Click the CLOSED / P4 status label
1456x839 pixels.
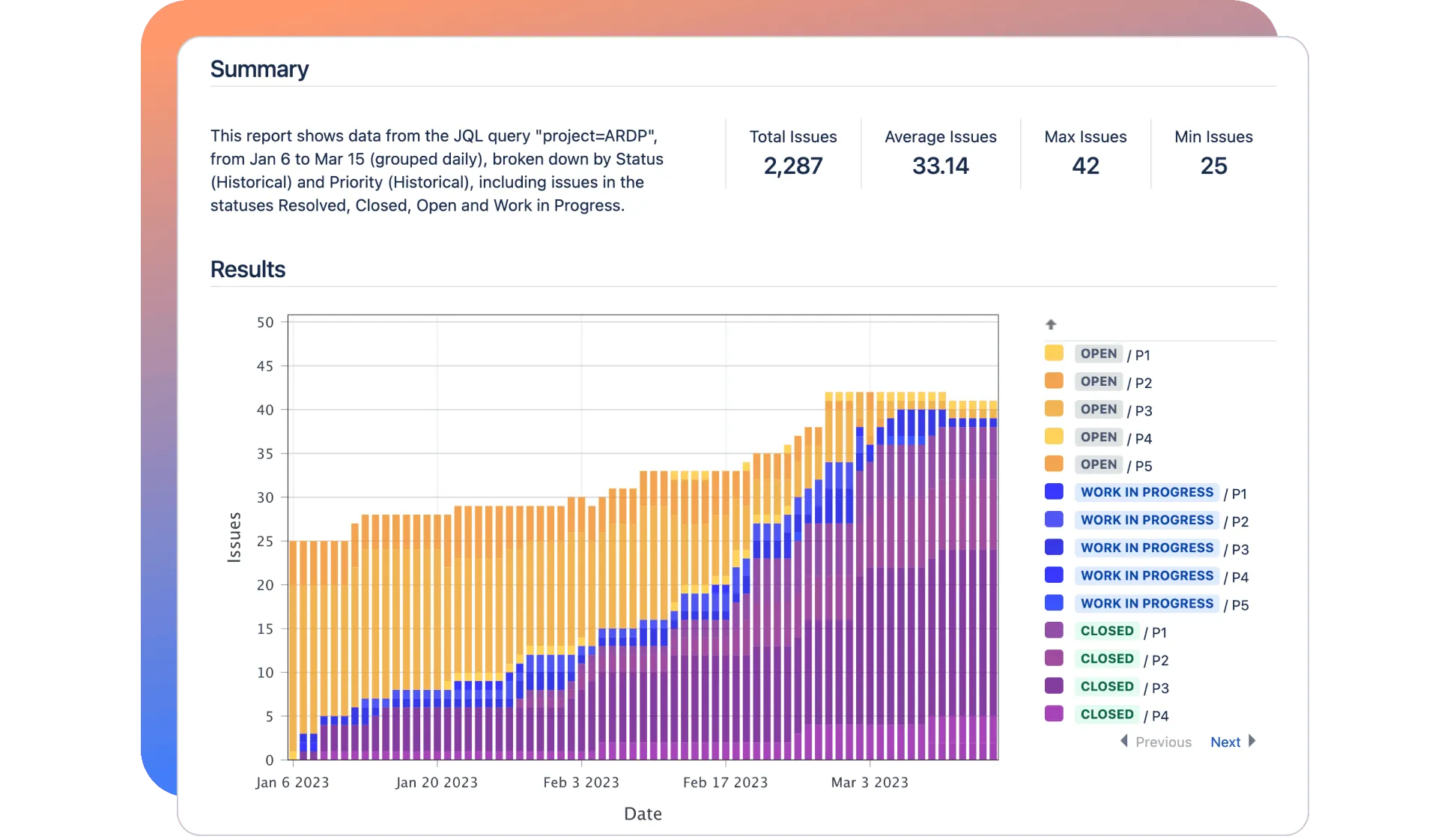(x=1107, y=714)
